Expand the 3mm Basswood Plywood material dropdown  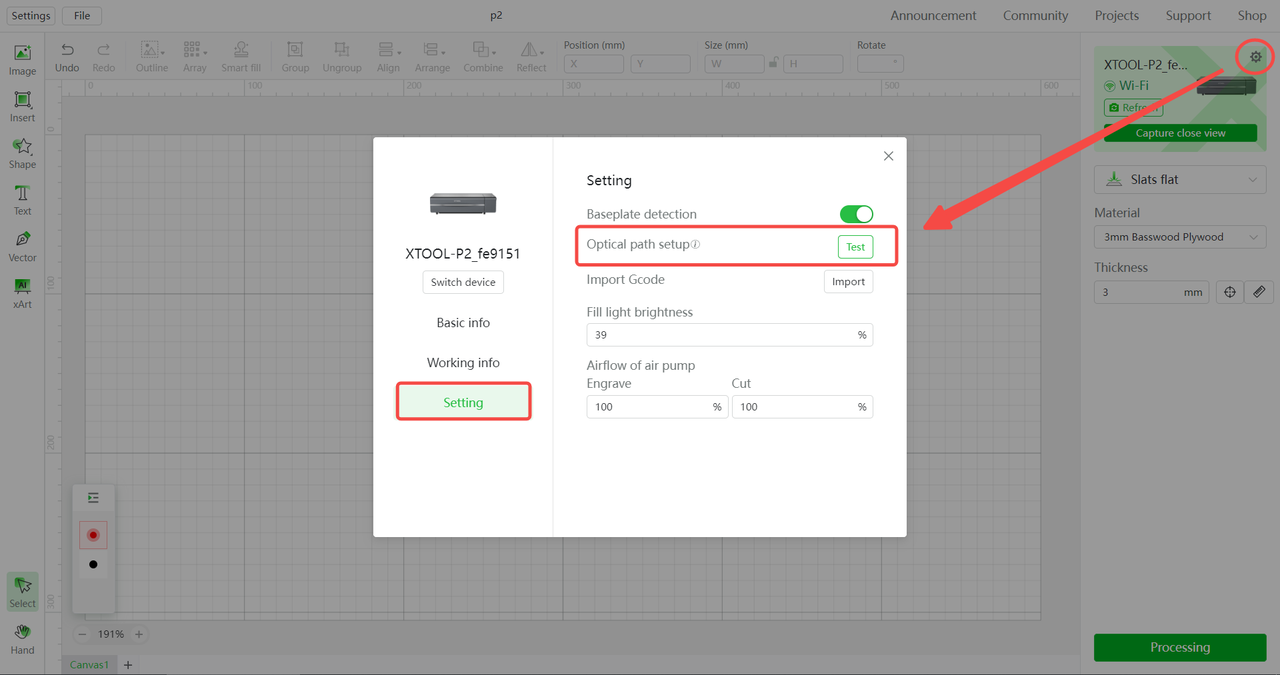[1180, 237]
